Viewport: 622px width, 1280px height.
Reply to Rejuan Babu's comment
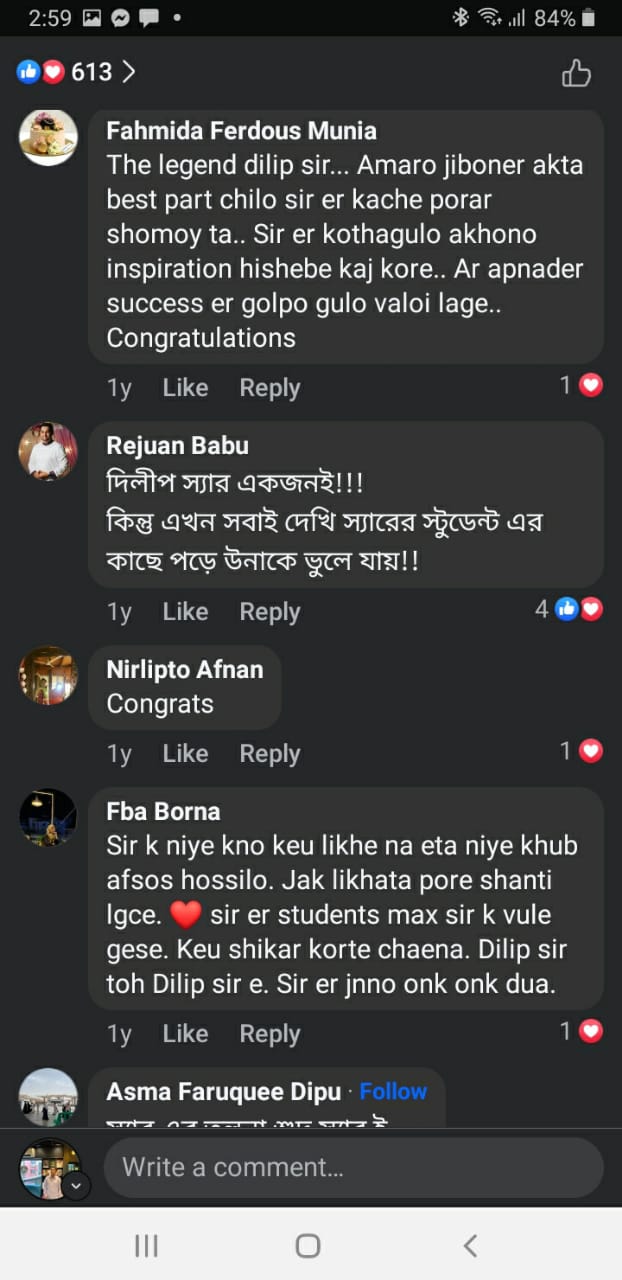coord(269,612)
